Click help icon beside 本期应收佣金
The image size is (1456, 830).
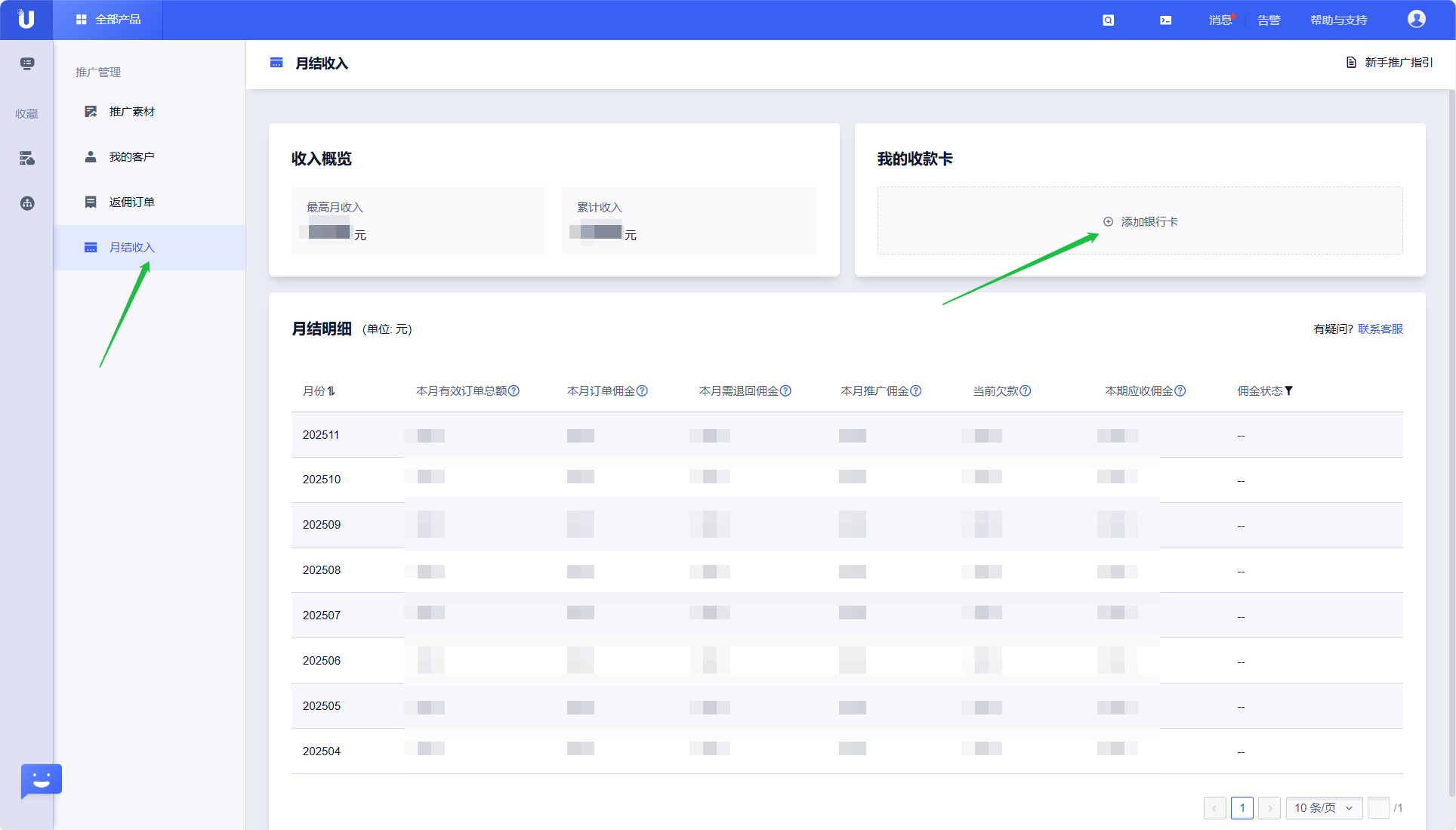point(1180,390)
